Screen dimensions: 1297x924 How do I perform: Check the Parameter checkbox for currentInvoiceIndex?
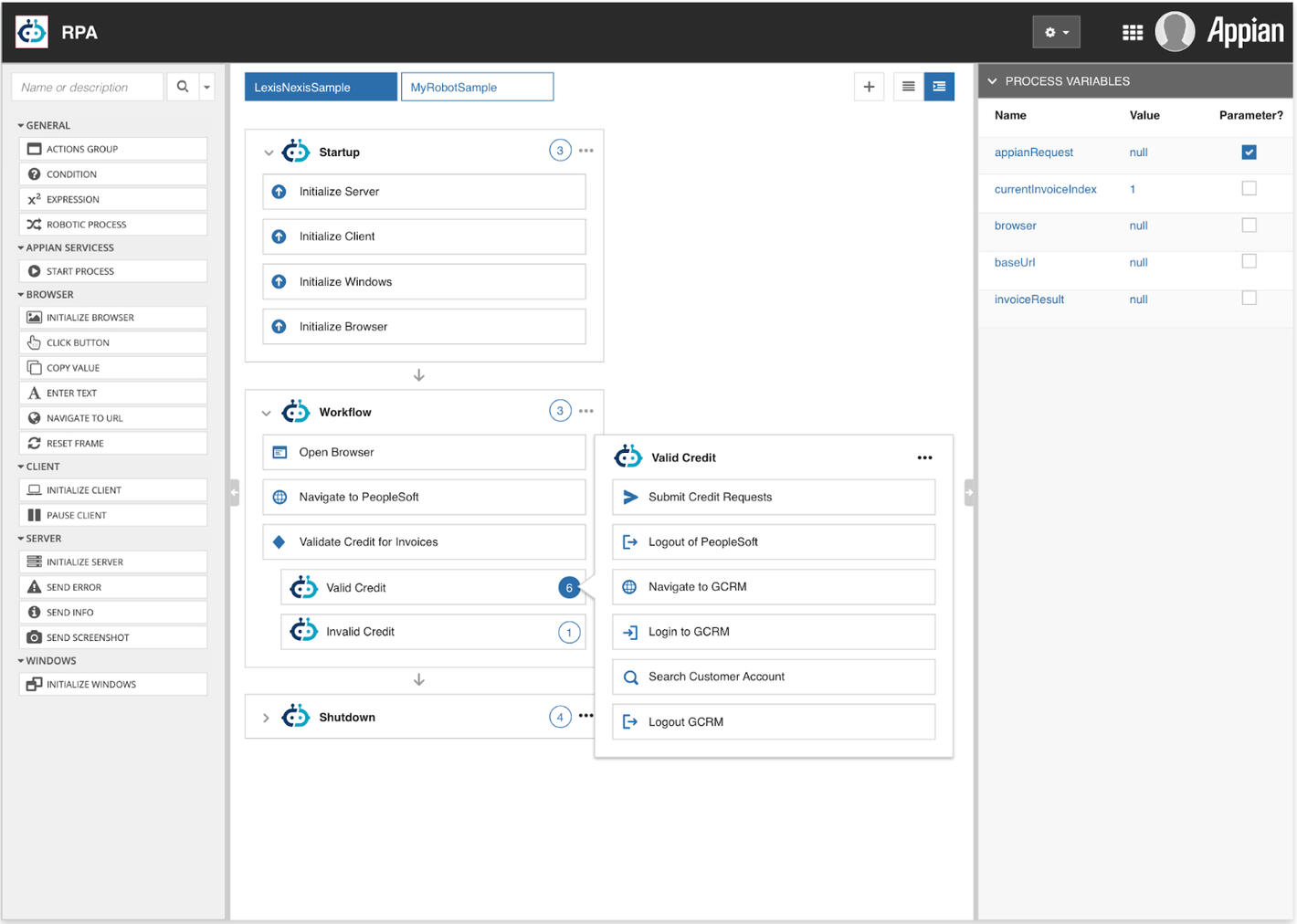coord(1250,188)
